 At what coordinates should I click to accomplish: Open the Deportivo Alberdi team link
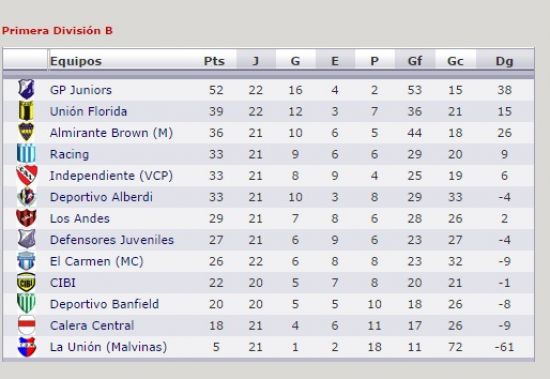(101, 197)
